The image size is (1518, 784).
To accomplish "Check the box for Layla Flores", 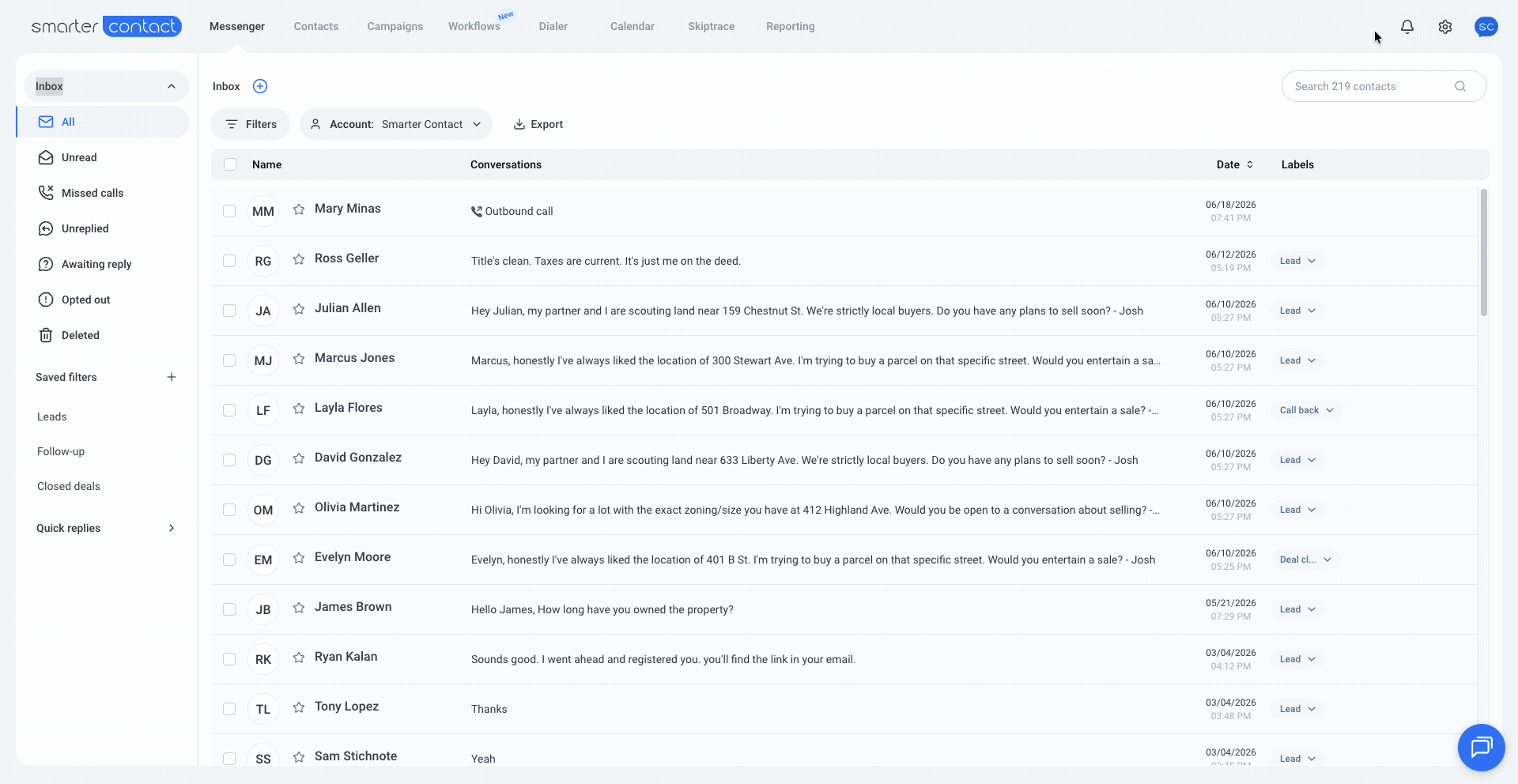I will (229, 410).
